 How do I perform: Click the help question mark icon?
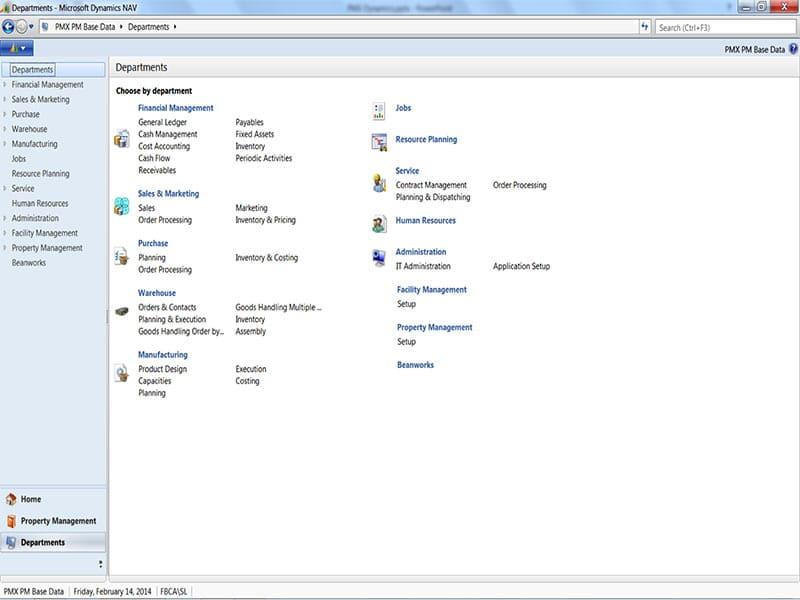coord(793,49)
